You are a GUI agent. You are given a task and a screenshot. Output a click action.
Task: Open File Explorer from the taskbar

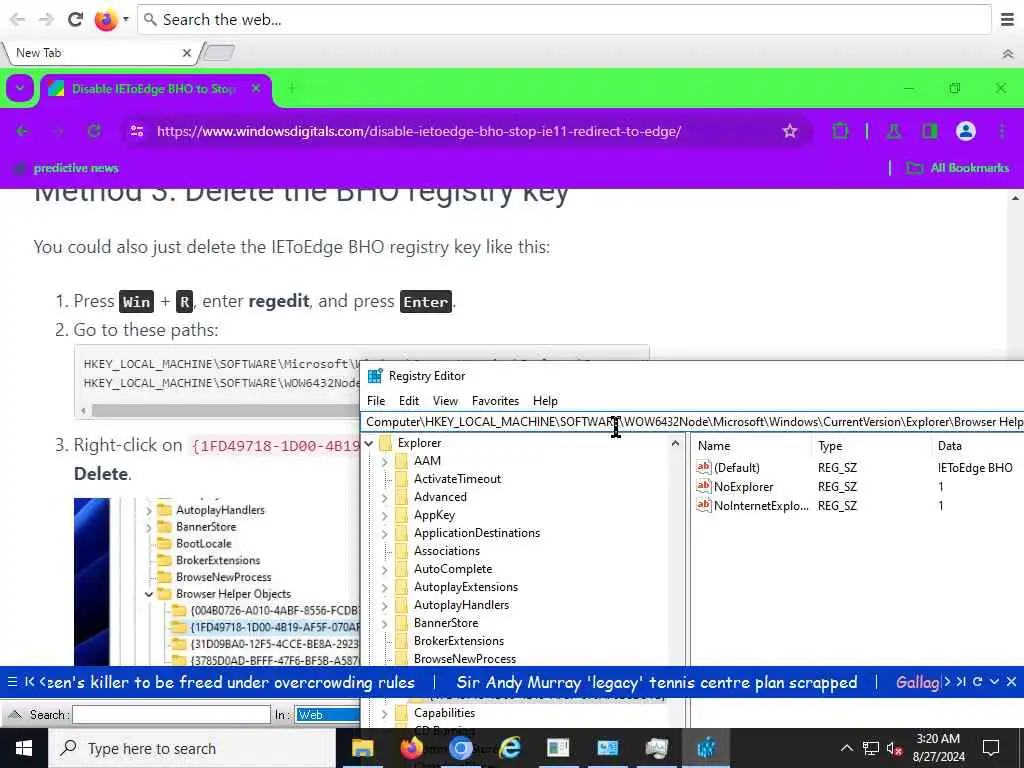pos(362,748)
